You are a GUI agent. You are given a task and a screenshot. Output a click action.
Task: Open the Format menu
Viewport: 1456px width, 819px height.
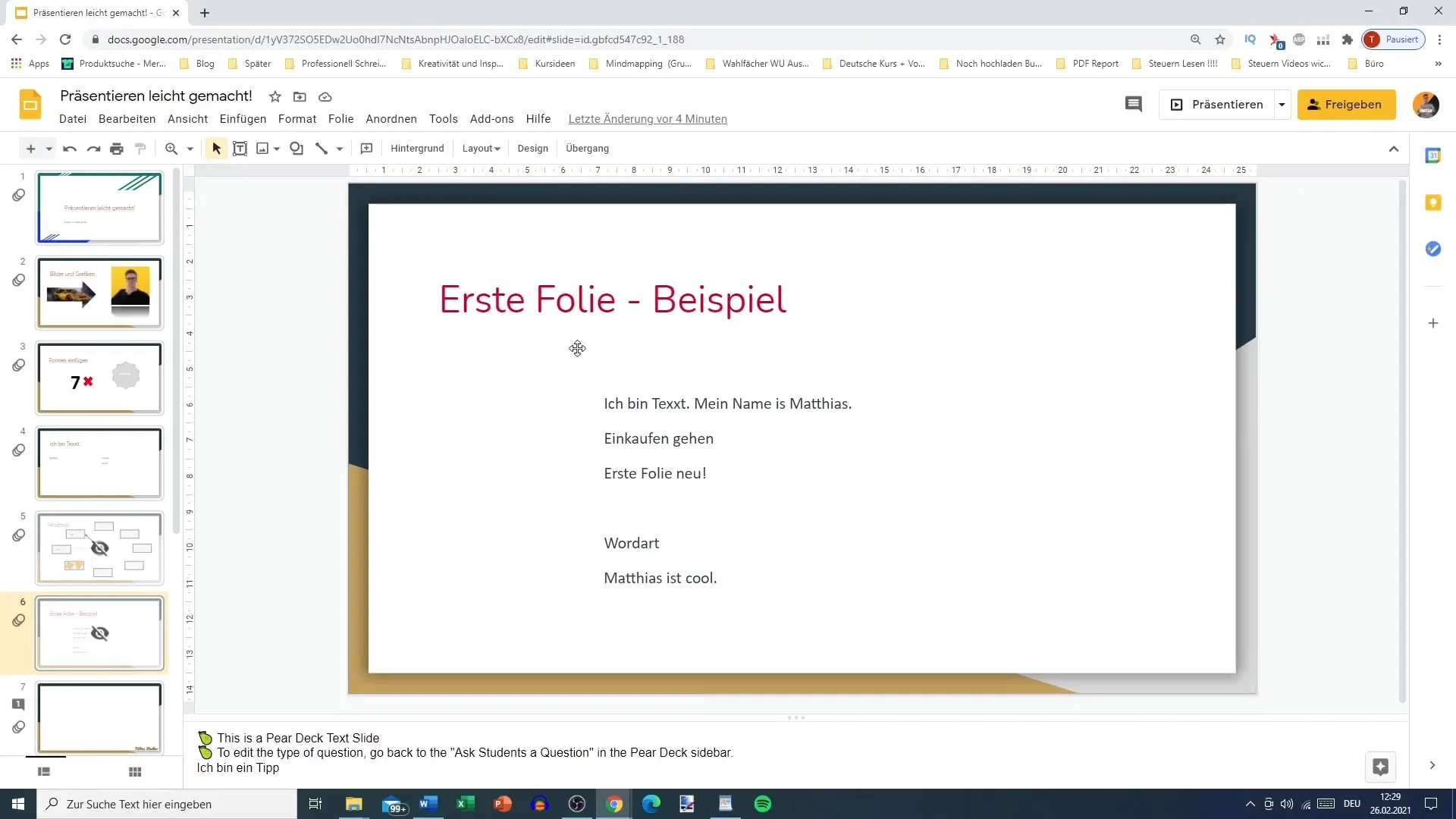(x=297, y=119)
